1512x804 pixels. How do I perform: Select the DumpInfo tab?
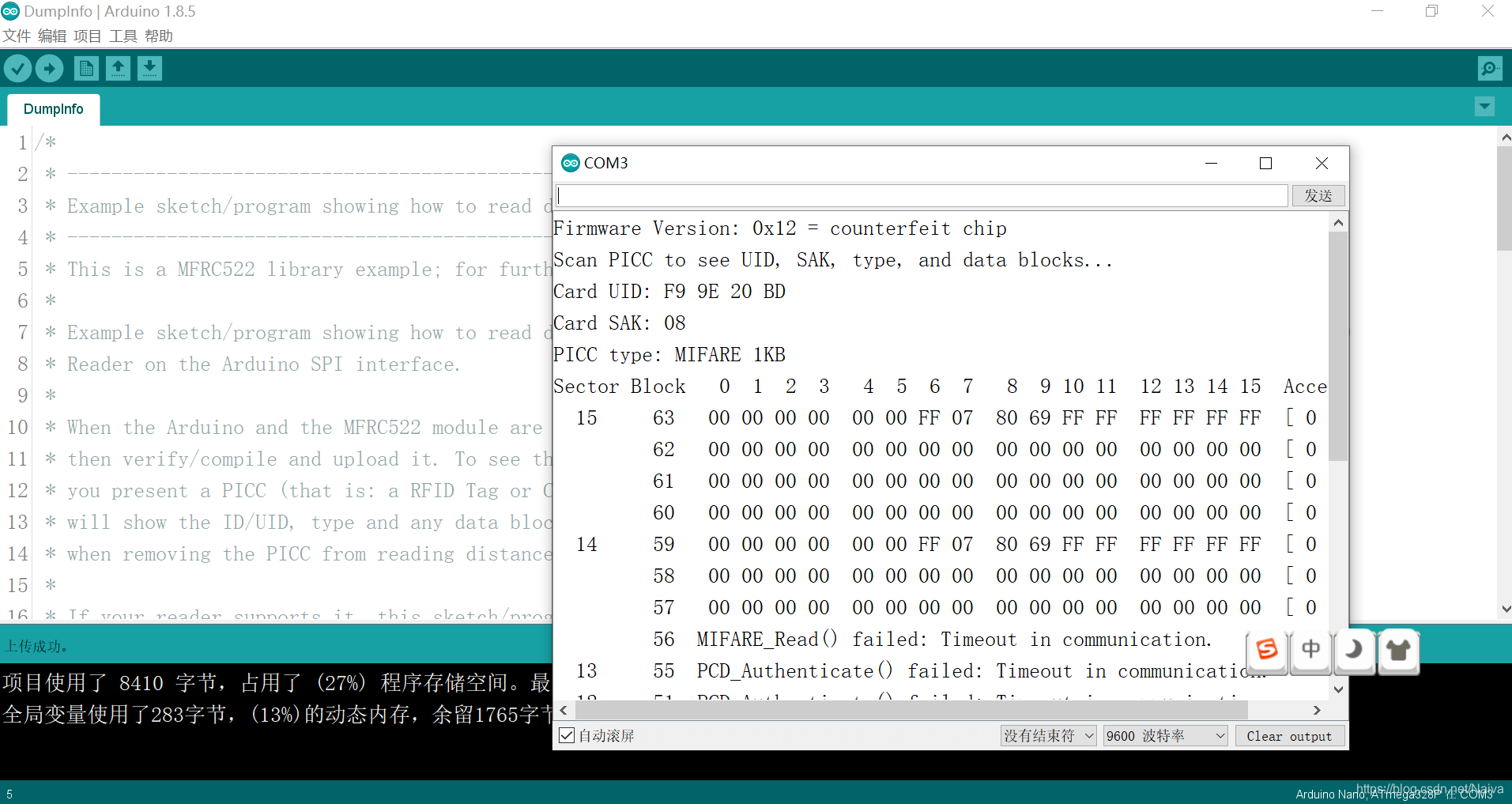point(54,109)
